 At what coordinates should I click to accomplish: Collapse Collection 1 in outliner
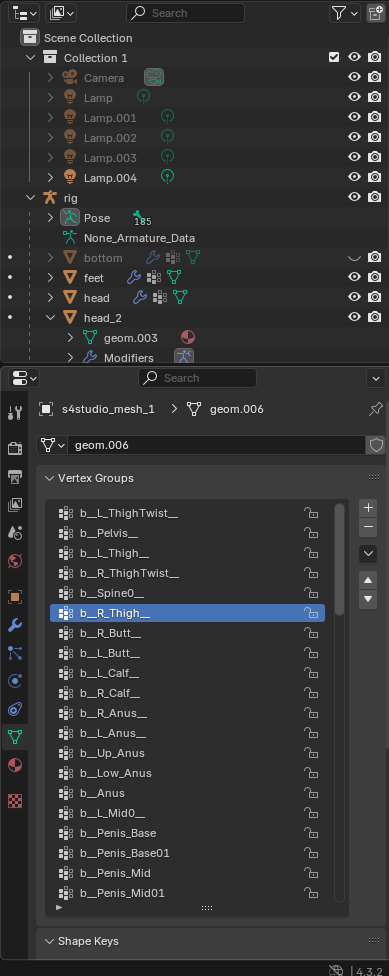click(30, 58)
